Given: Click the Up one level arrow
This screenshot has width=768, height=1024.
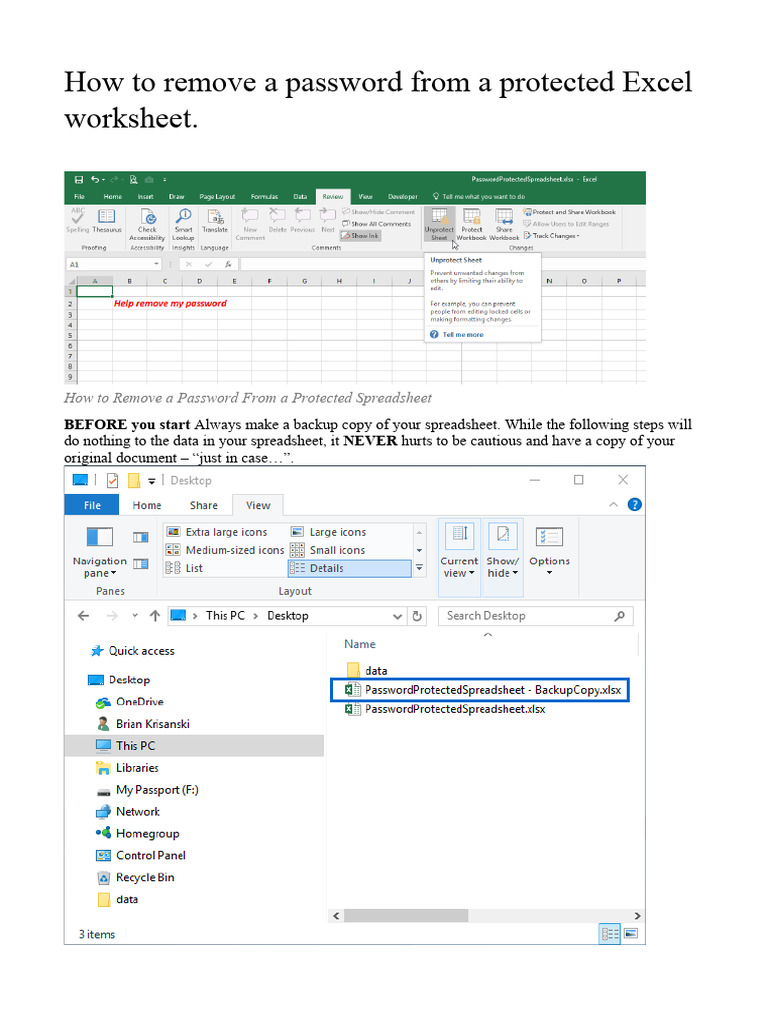Looking at the screenshot, I should coord(155,616).
